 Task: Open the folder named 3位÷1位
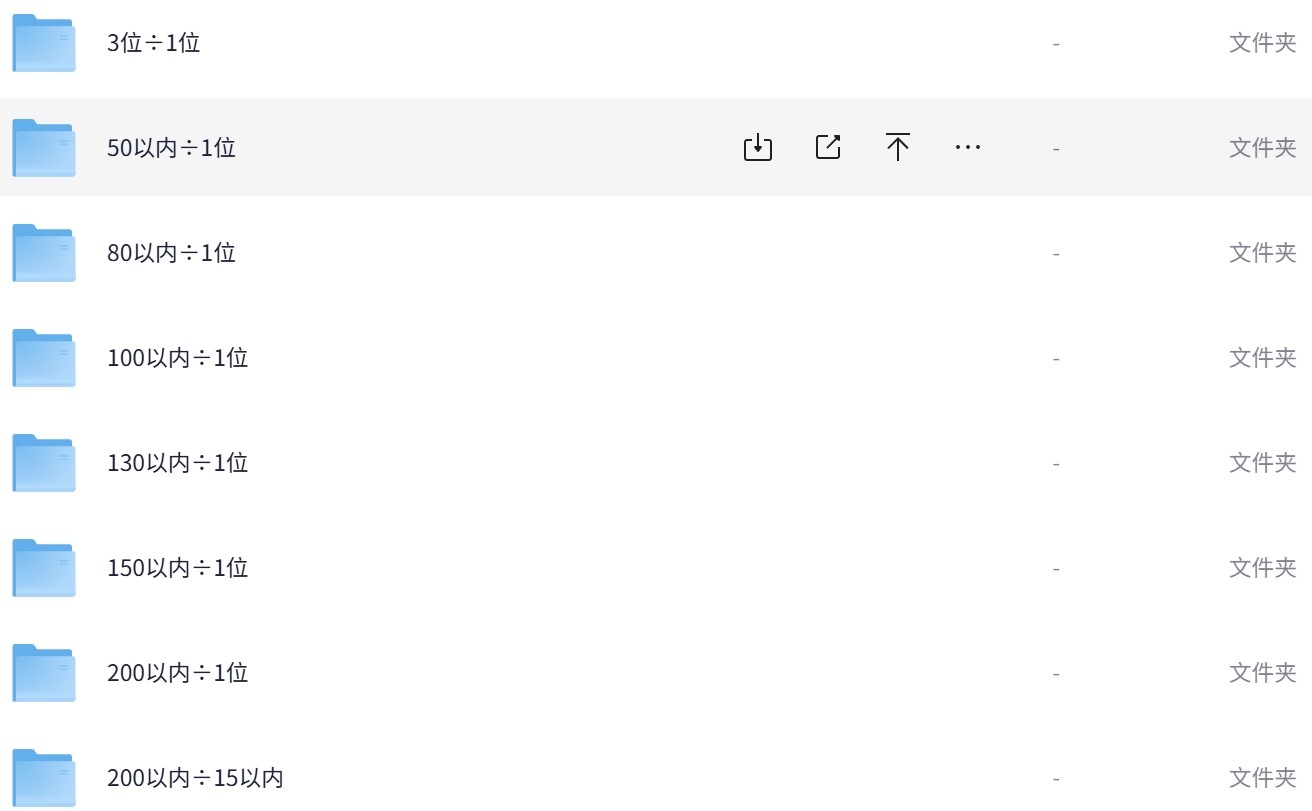click(x=154, y=43)
